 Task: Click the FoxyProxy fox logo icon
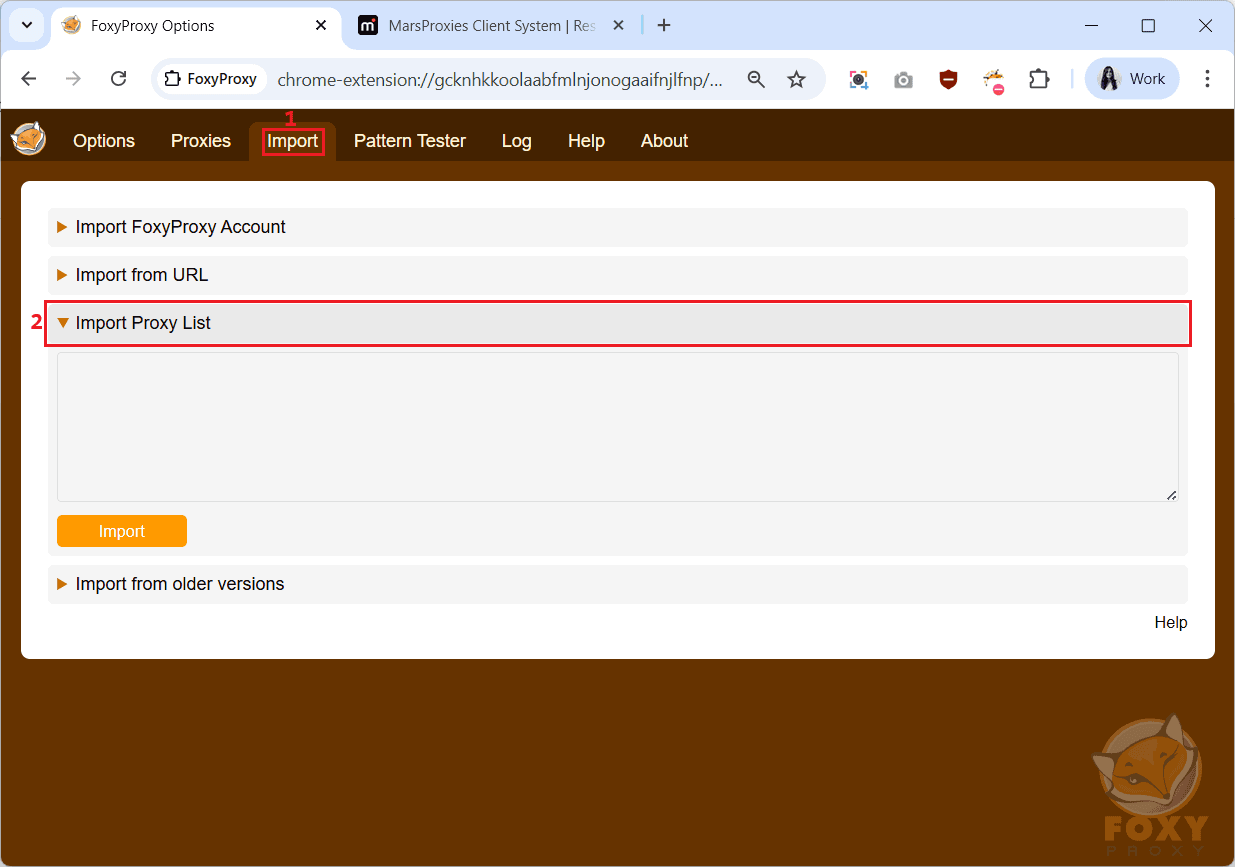coord(28,139)
